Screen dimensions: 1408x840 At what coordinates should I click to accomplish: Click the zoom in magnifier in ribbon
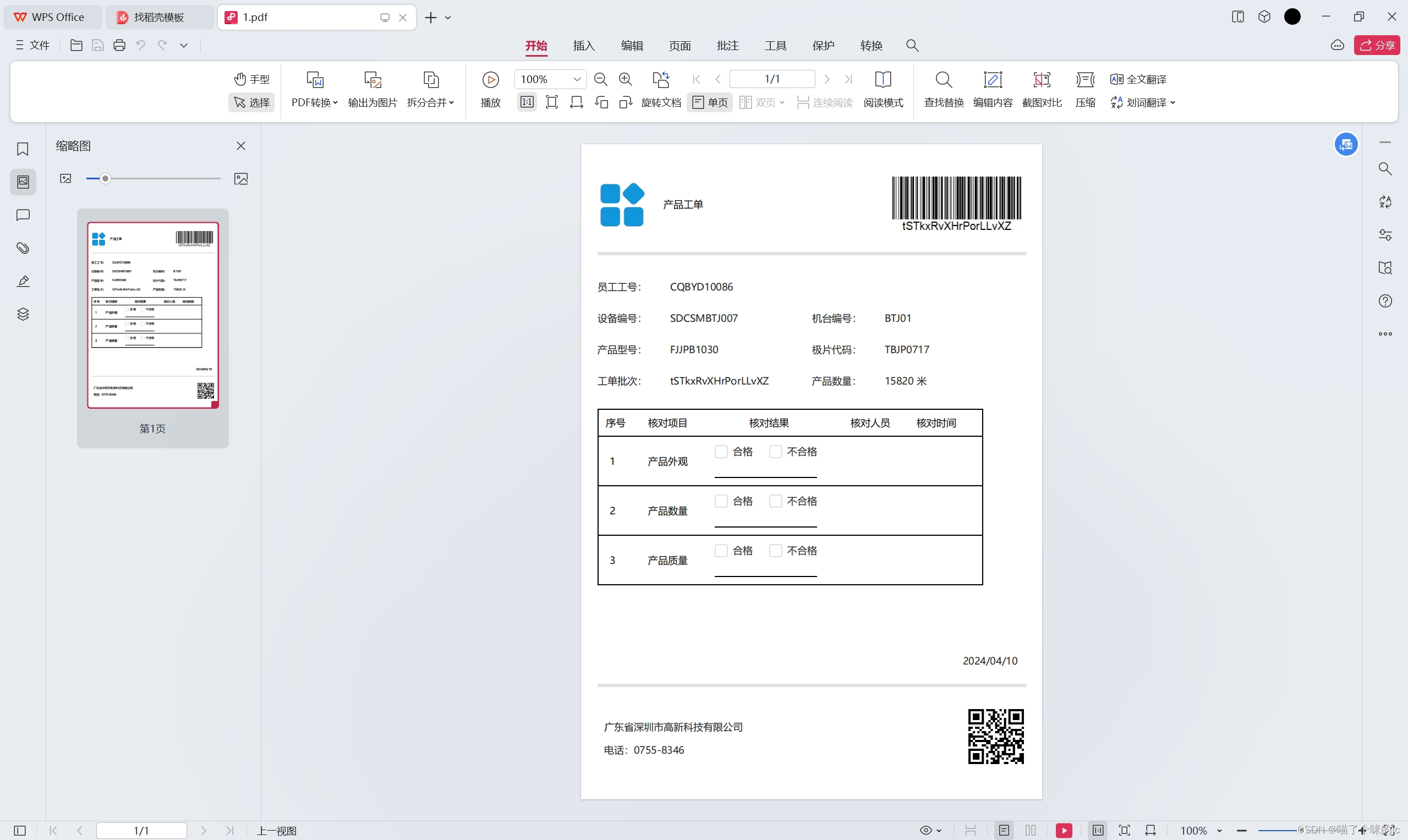(x=626, y=79)
